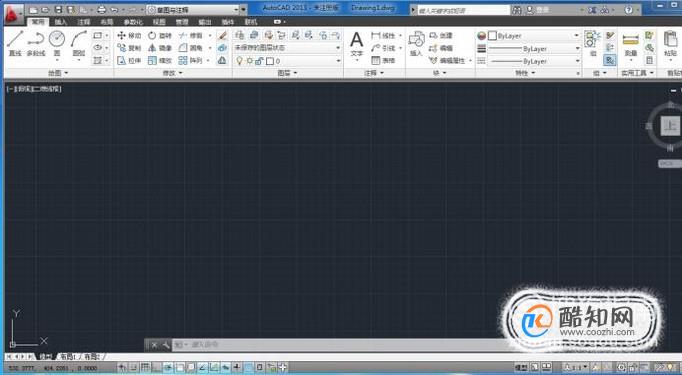Expand the Draw (绘图) panel
The width and height of the screenshot is (682, 375).
[x=58, y=73]
